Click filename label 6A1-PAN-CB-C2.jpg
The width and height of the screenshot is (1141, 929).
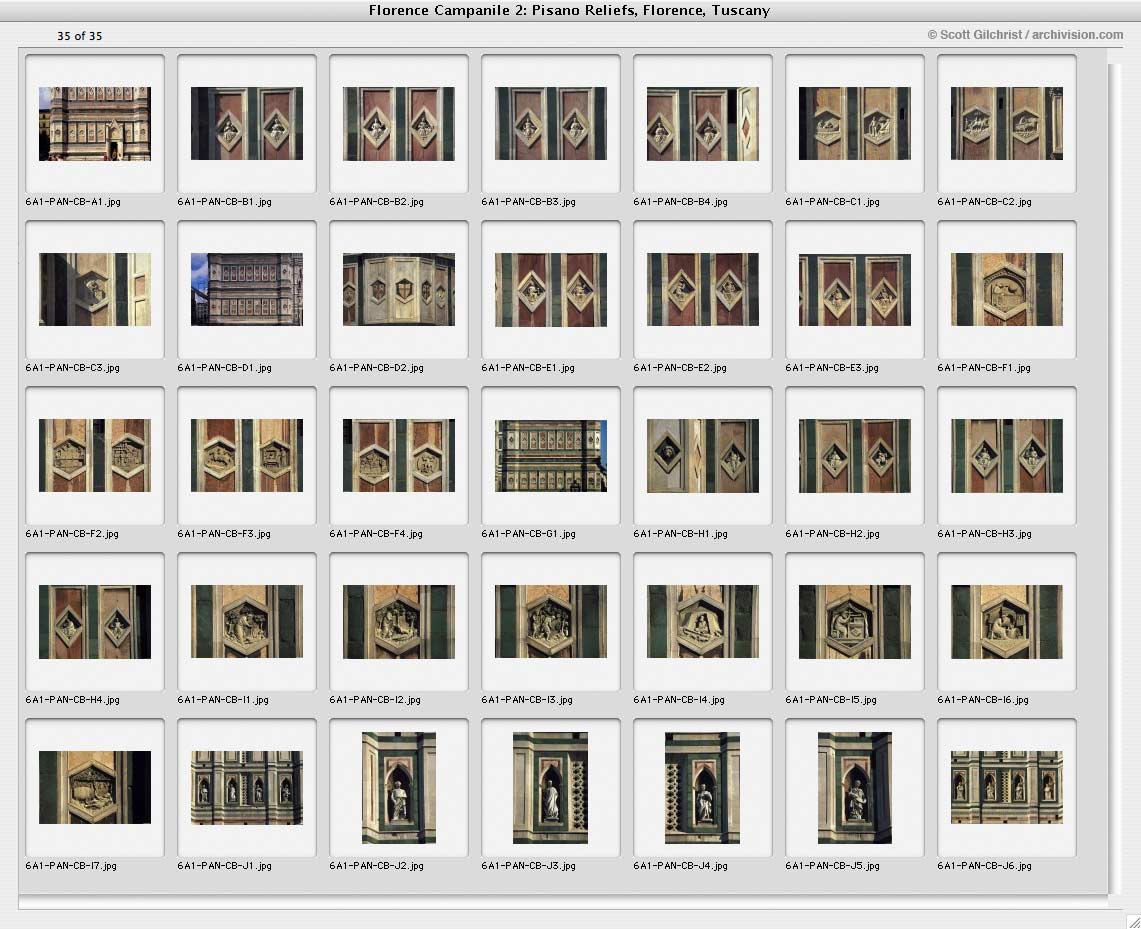[x=985, y=202]
